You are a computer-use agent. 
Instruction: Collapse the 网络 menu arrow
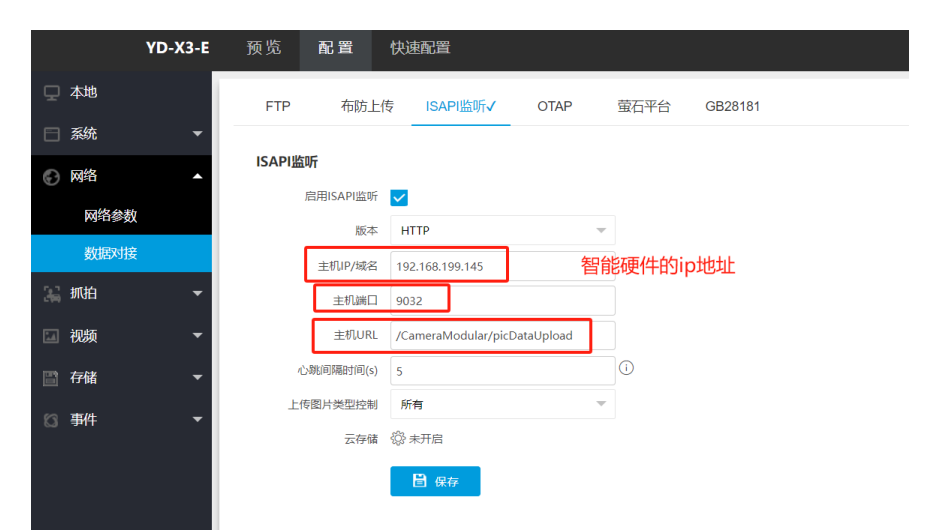click(x=197, y=177)
